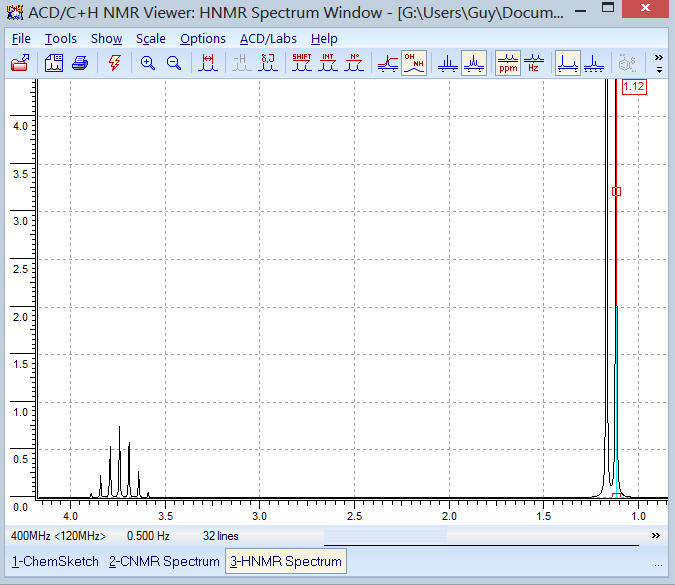Open the File menu
This screenshot has width=675, height=585.
[x=21, y=39]
